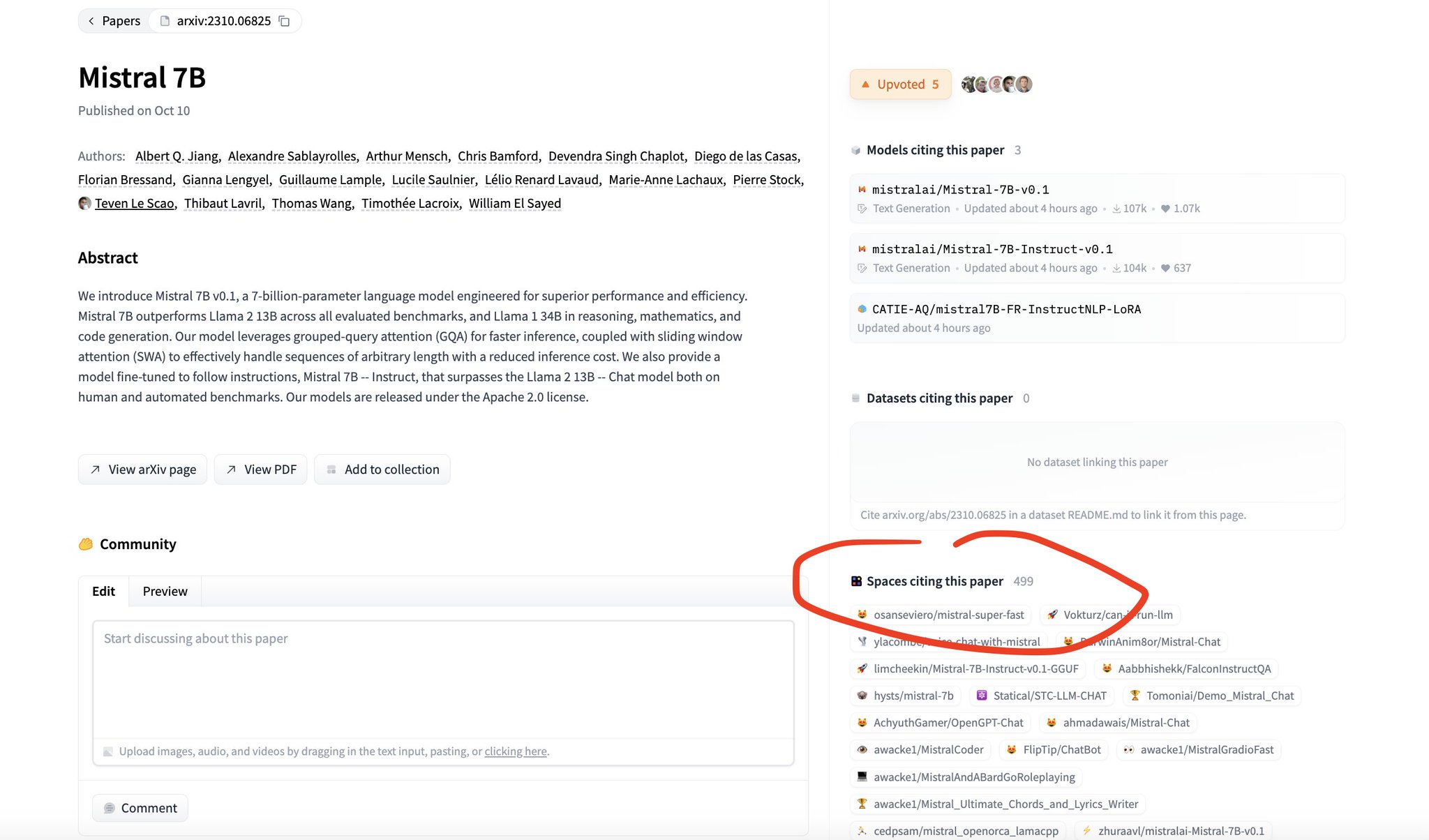Click the 'Published on Oct 10' text
Viewport: 1429px width, 840px height.
click(x=134, y=111)
